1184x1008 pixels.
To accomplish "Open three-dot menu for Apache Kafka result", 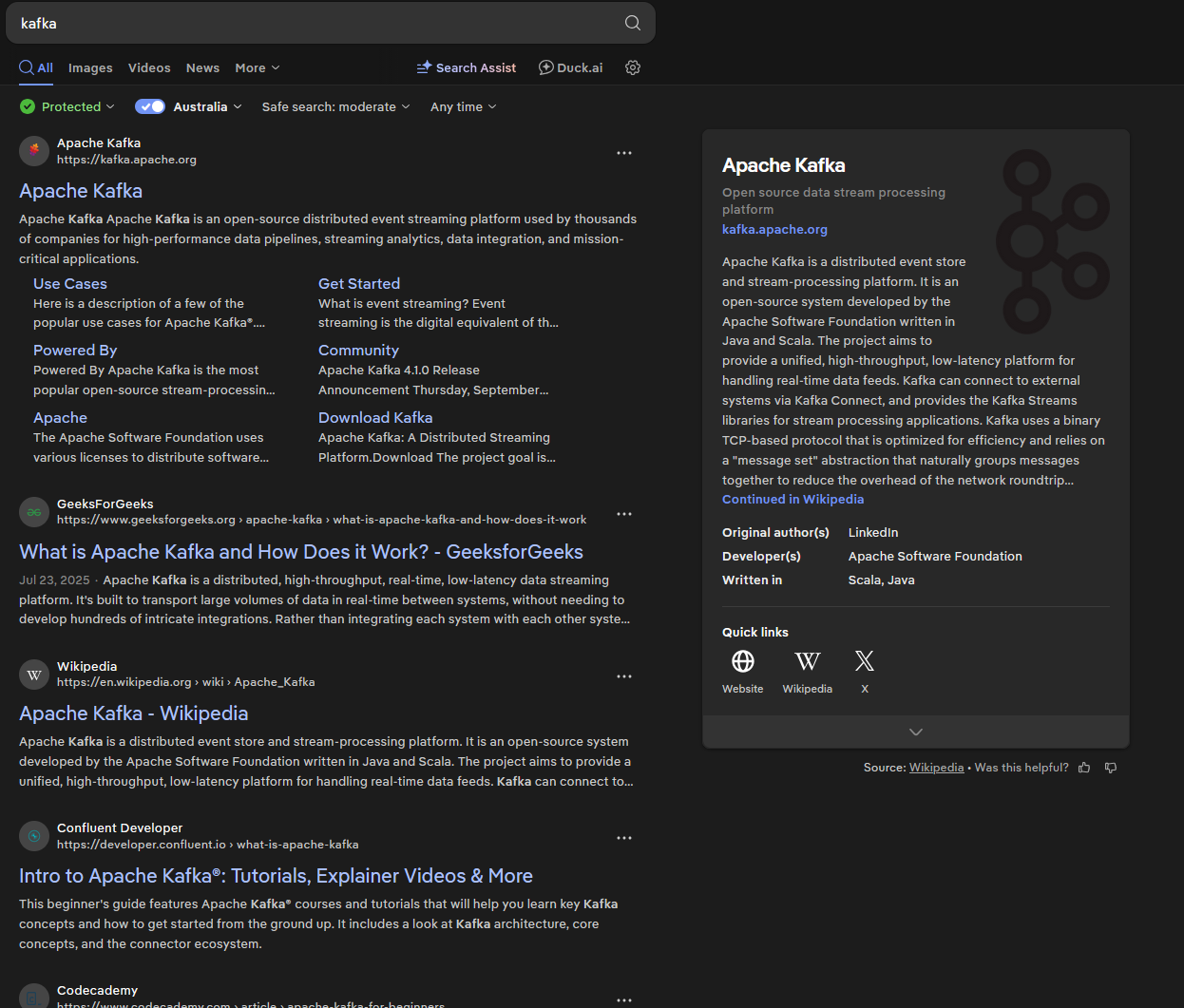I will tap(624, 153).
